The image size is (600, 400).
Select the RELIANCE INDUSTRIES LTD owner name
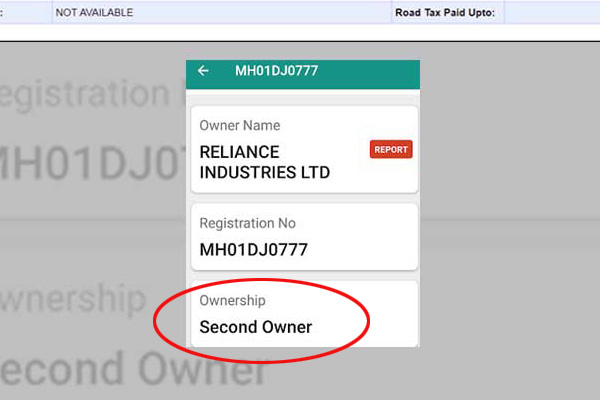(x=264, y=162)
